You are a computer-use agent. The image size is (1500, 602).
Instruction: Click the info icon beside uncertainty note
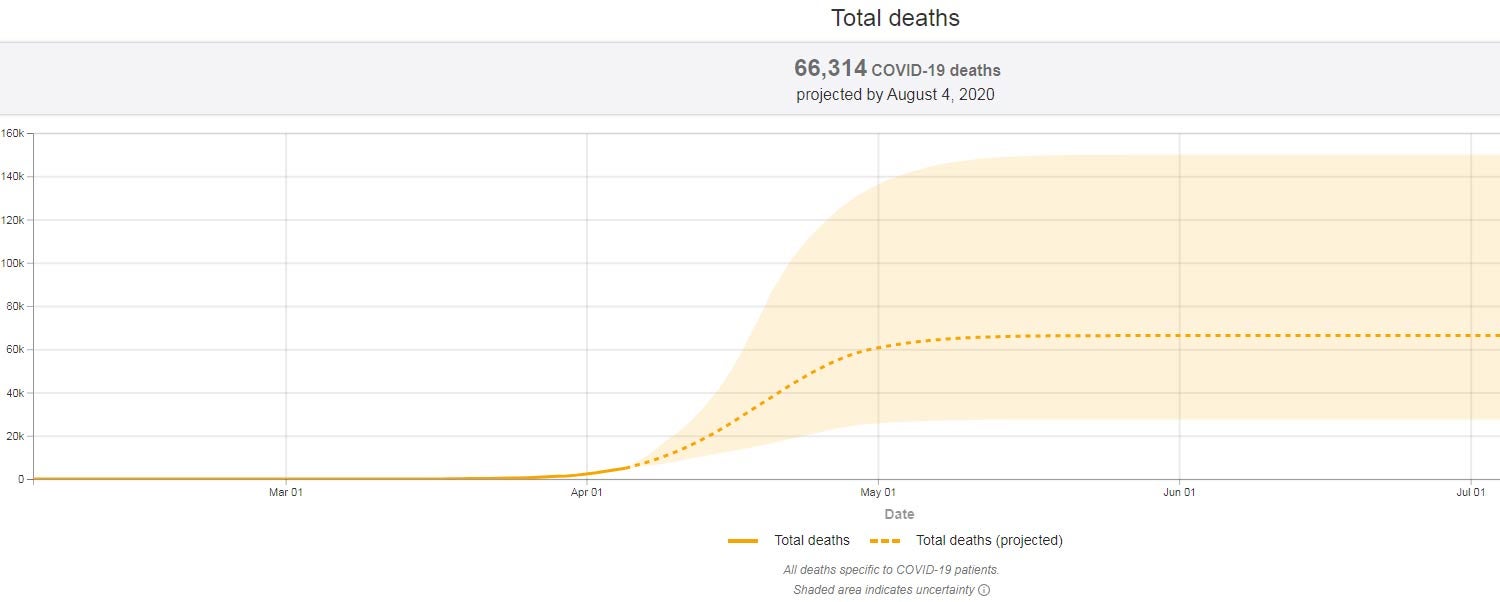tap(984, 590)
